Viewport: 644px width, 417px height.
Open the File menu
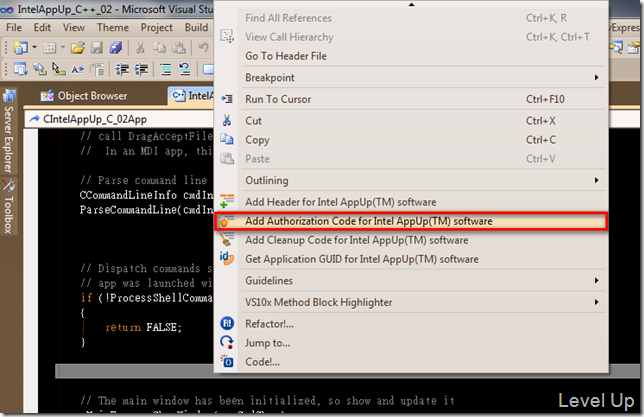click(x=14, y=28)
